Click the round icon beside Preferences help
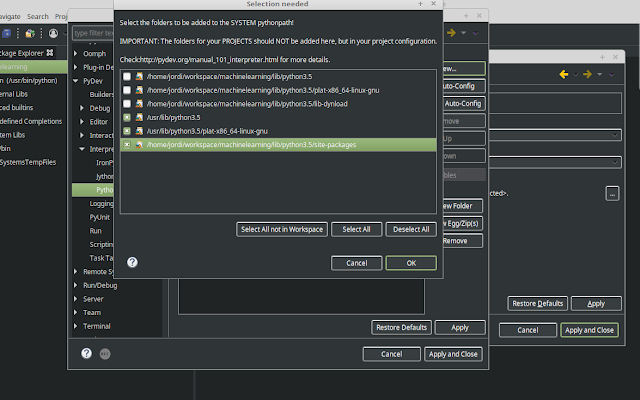This screenshot has height=400, width=640. tap(105, 353)
